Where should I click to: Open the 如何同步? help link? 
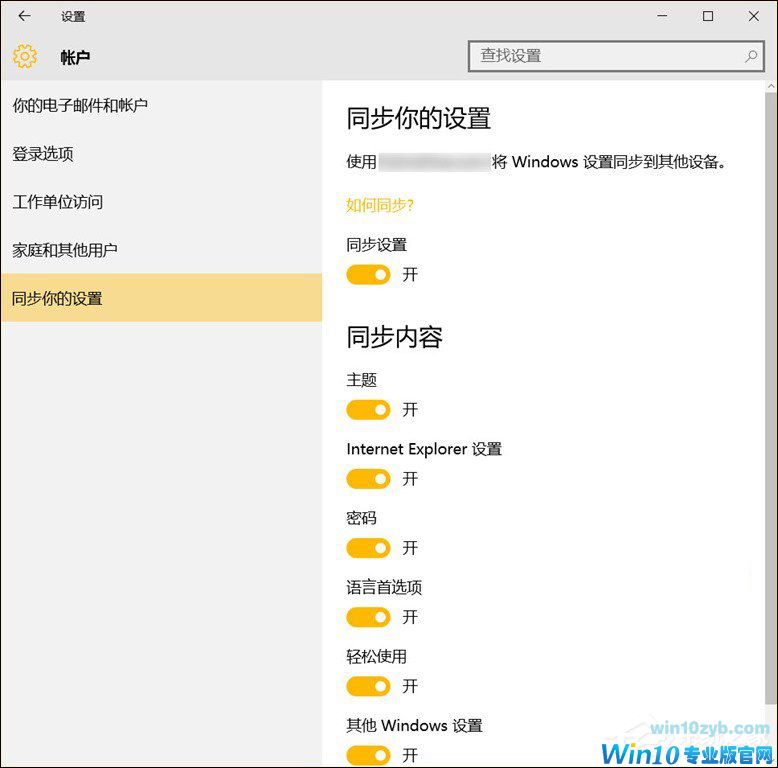pos(380,204)
